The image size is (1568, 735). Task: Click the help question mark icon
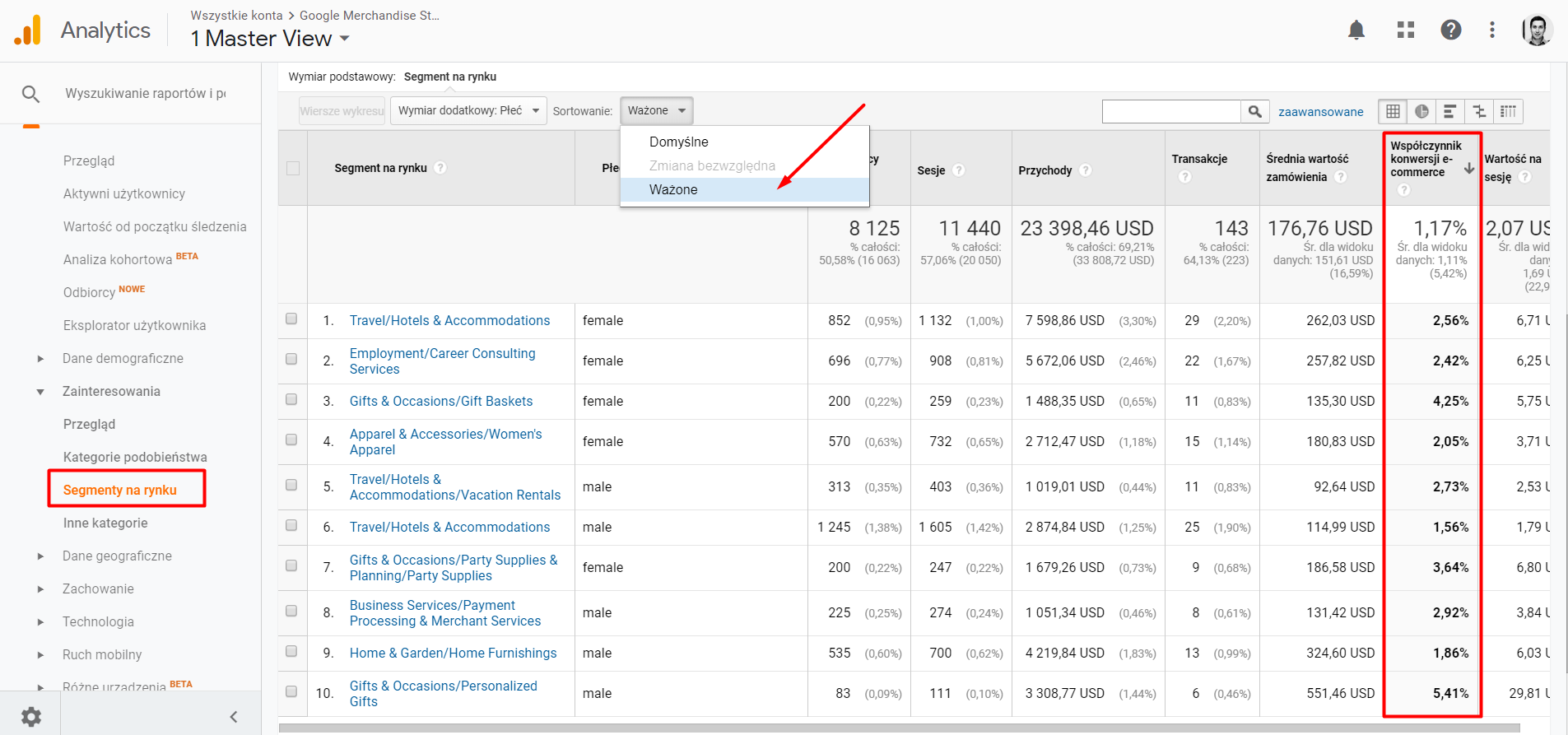1450,30
